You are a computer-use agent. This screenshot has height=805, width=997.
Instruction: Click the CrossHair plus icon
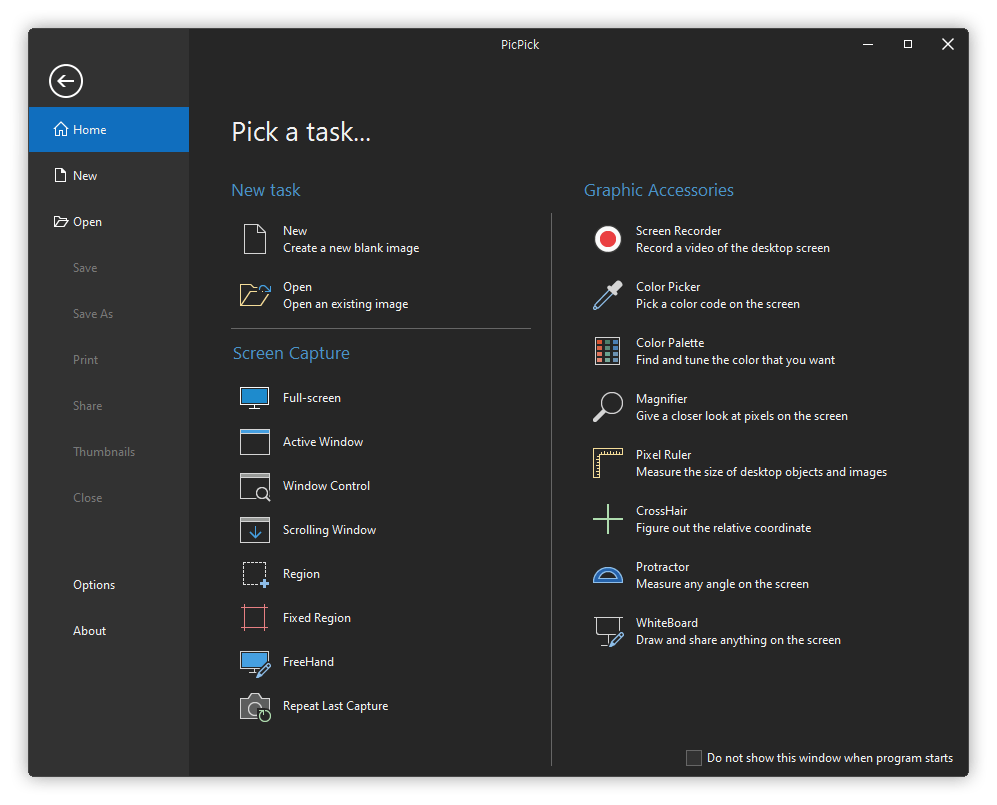click(x=608, y=519)
